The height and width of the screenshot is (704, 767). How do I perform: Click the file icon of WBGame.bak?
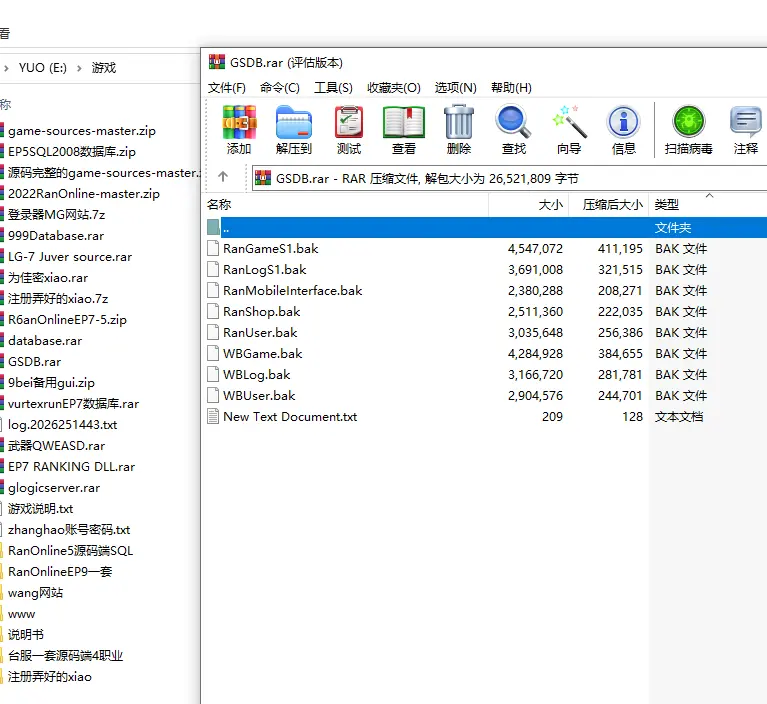click(213, 353)
